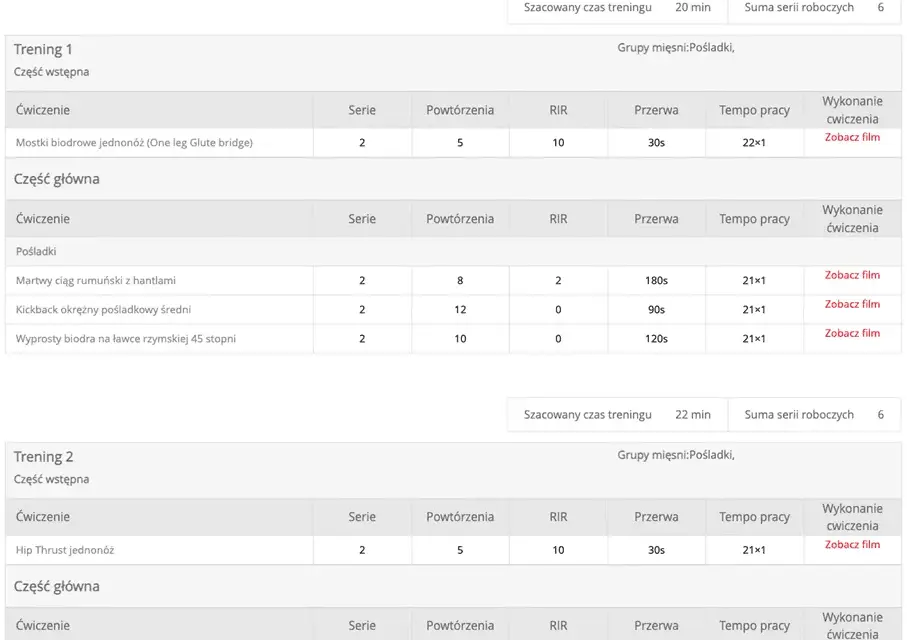Click the Trening 1 heading

[x=43, y=49]
